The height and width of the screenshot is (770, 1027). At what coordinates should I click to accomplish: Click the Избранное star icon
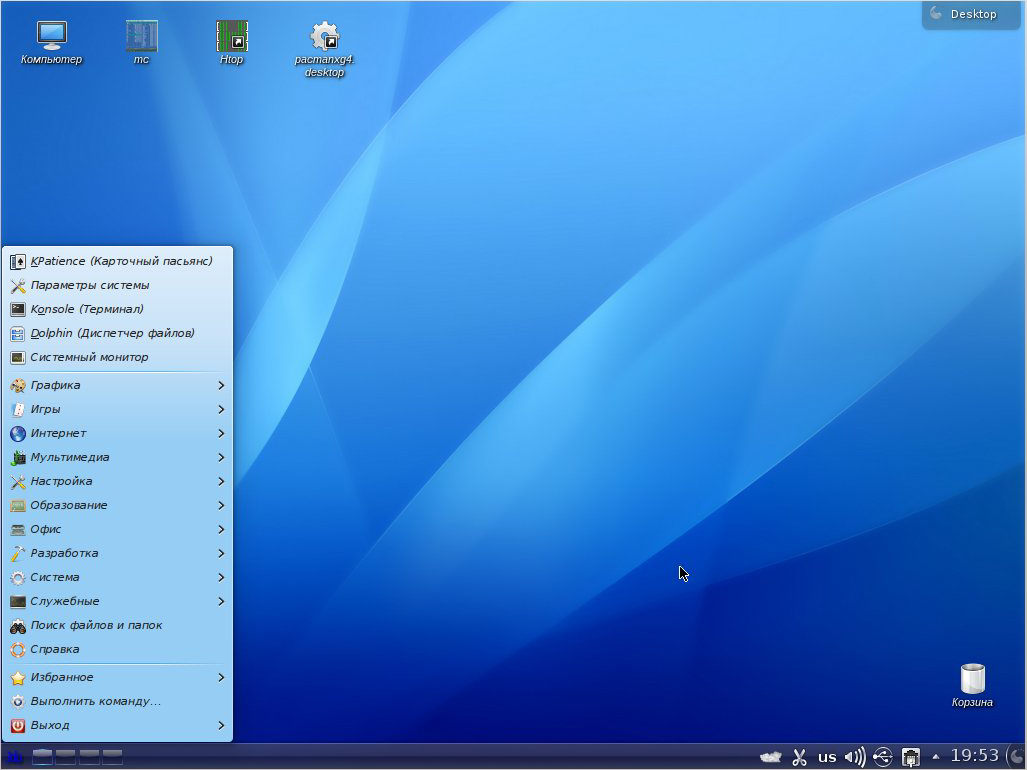[x=18, y=678]
